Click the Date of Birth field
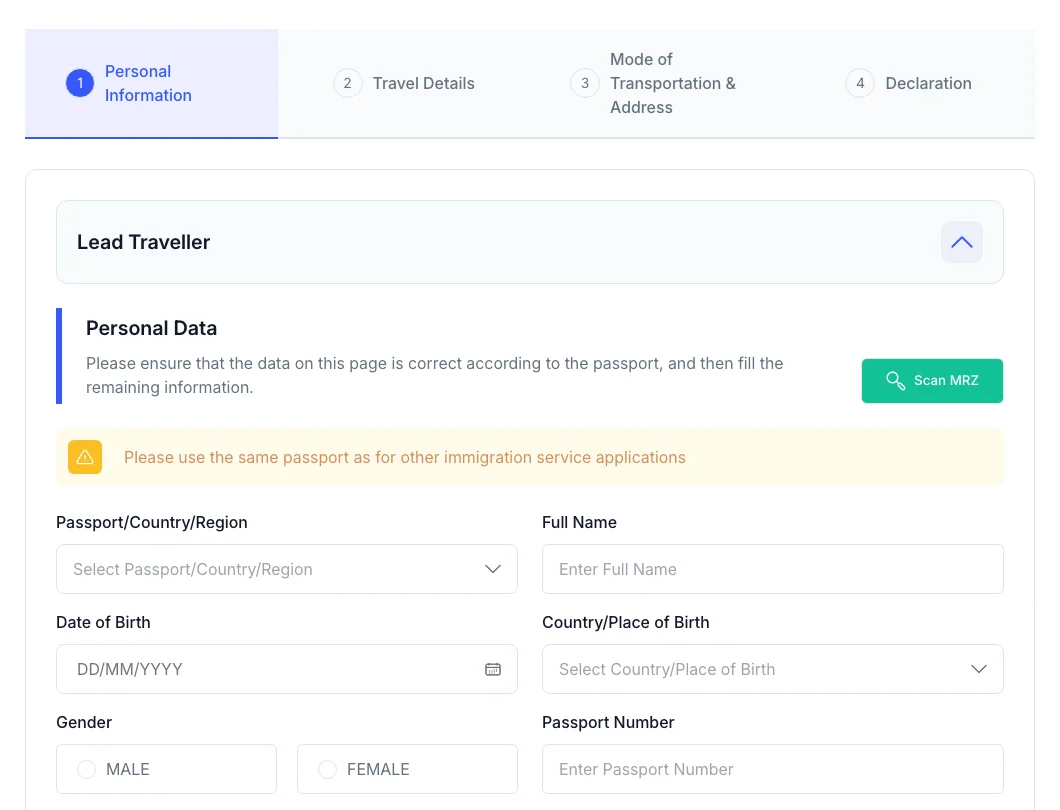Screen dimensions: 1060x810 coord(287,669)
